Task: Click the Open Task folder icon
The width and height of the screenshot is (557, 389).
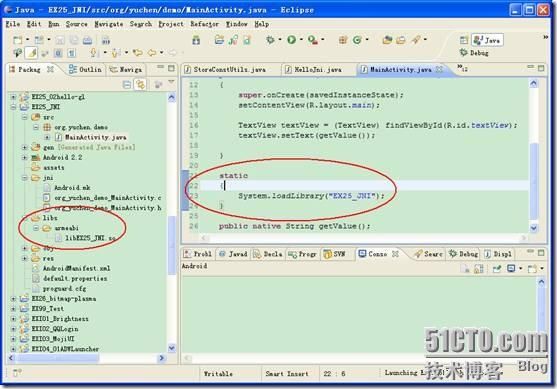Action: 401,40
